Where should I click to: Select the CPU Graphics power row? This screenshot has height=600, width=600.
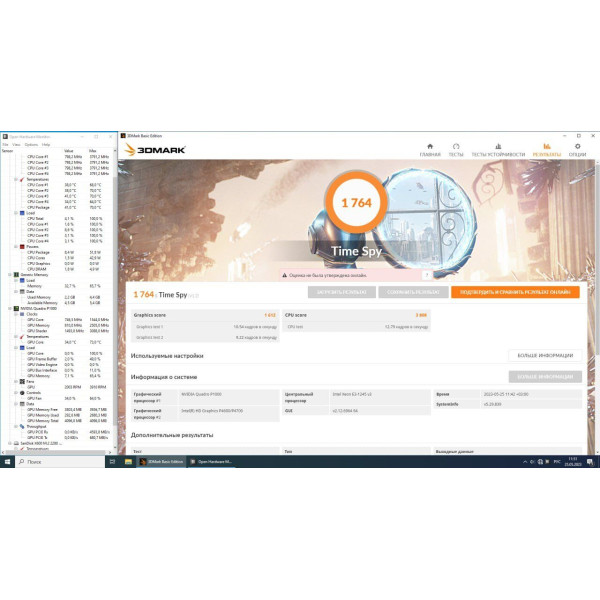tap(57, 263)
